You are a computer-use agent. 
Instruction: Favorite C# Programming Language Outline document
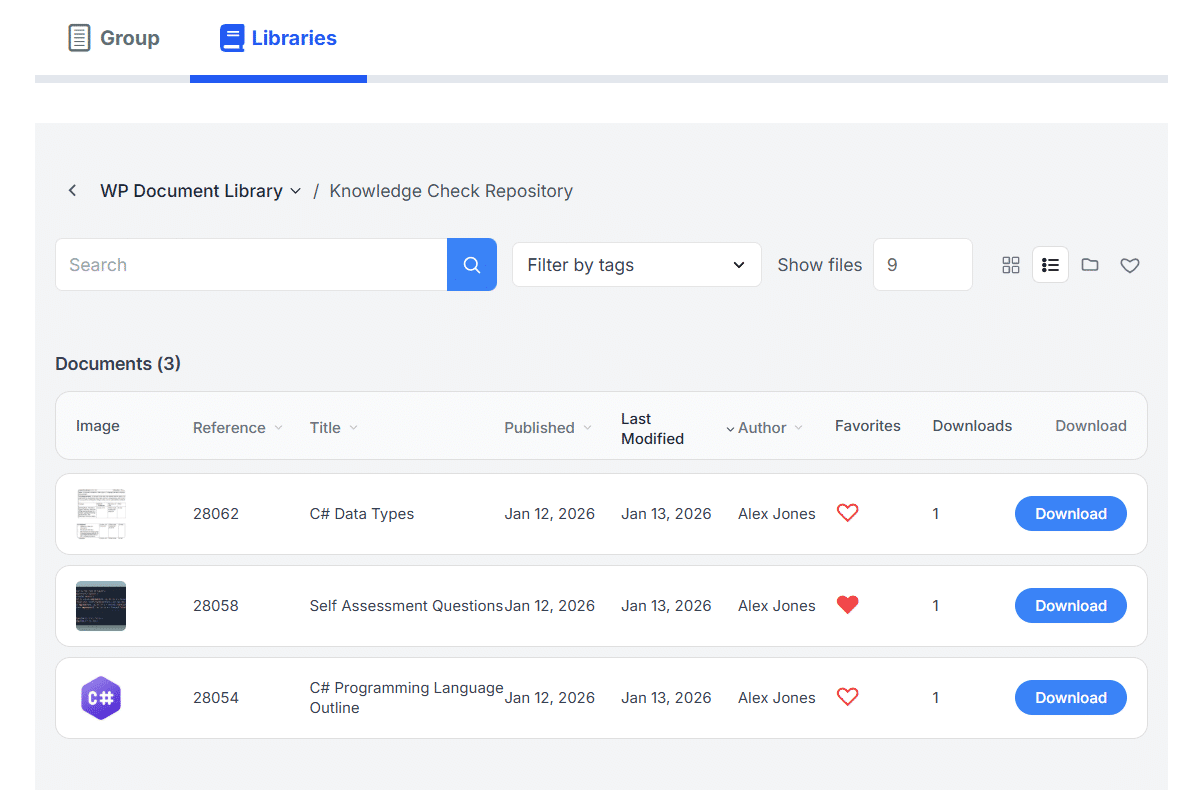point(848,697)
